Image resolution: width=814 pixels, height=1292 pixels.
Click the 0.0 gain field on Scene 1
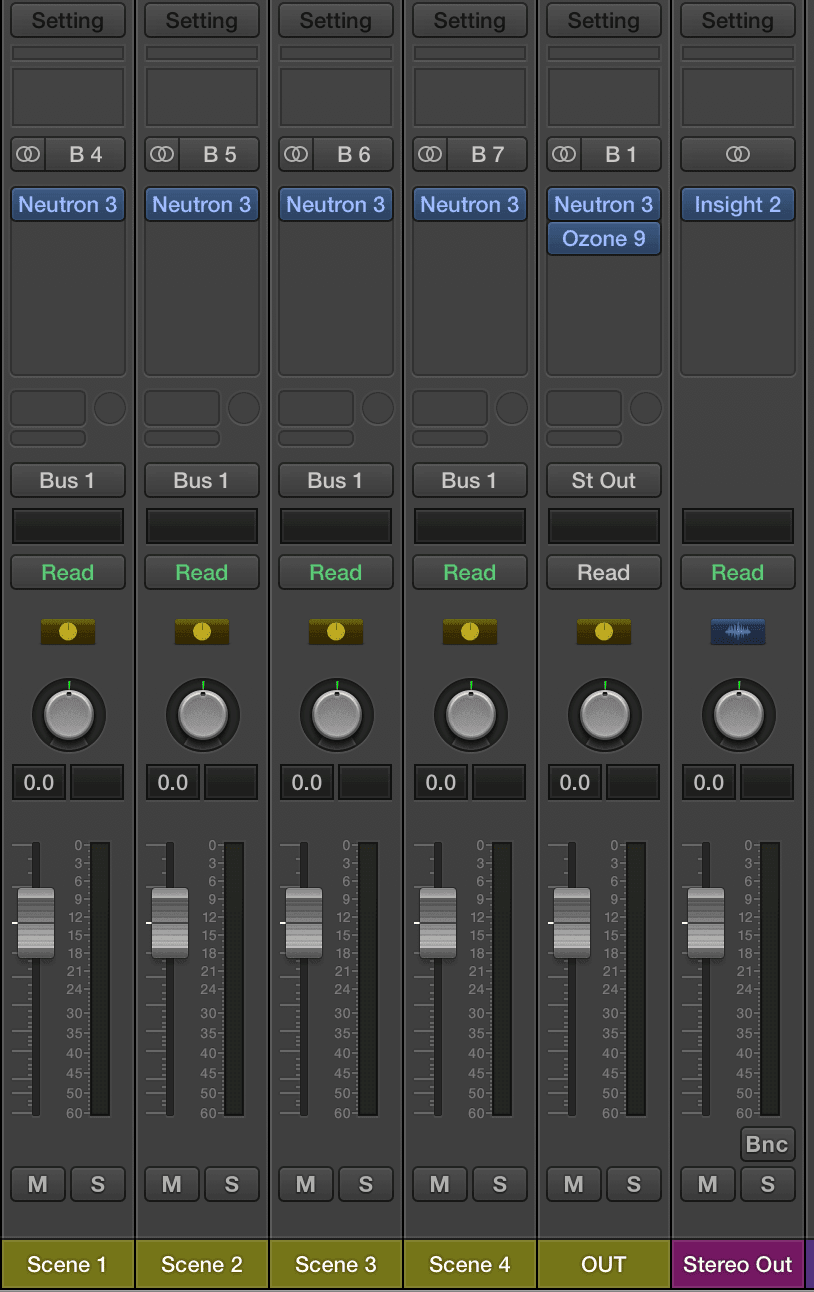point(39,782)
